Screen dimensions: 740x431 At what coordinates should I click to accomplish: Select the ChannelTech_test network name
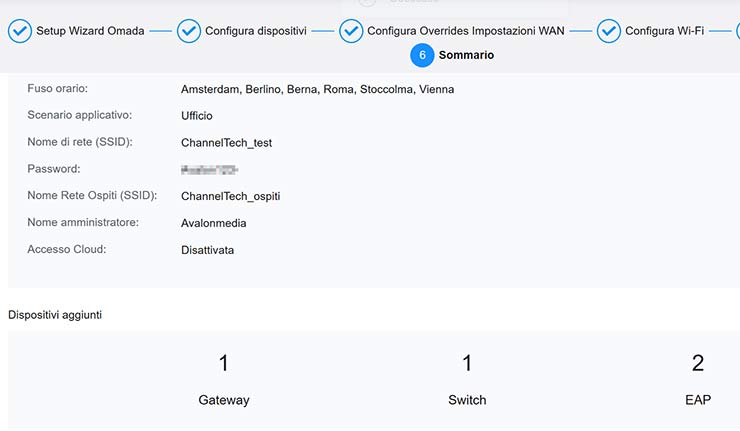click(x=226, y=143)
